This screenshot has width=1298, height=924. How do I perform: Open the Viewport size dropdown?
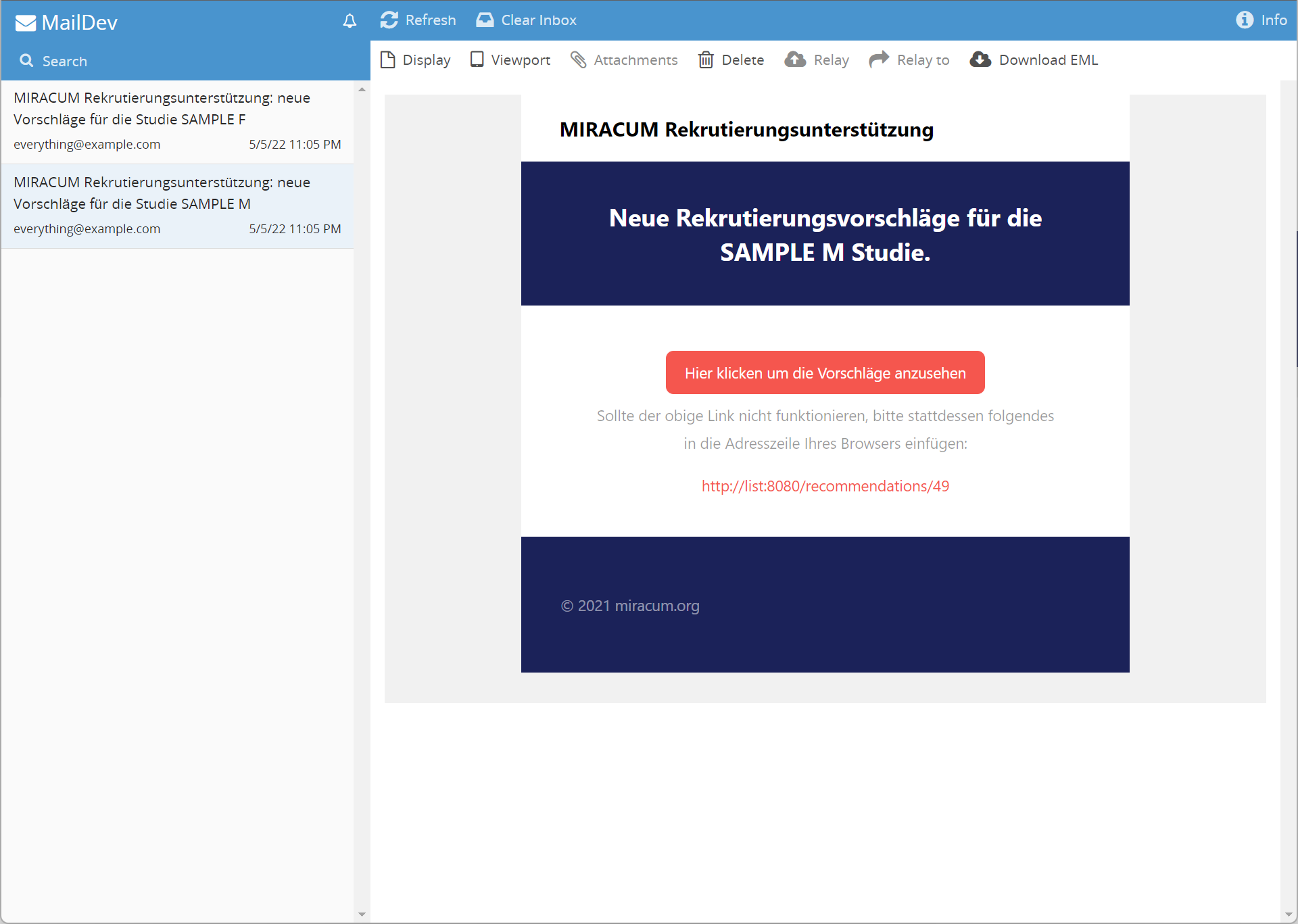[x=510, y=59]
